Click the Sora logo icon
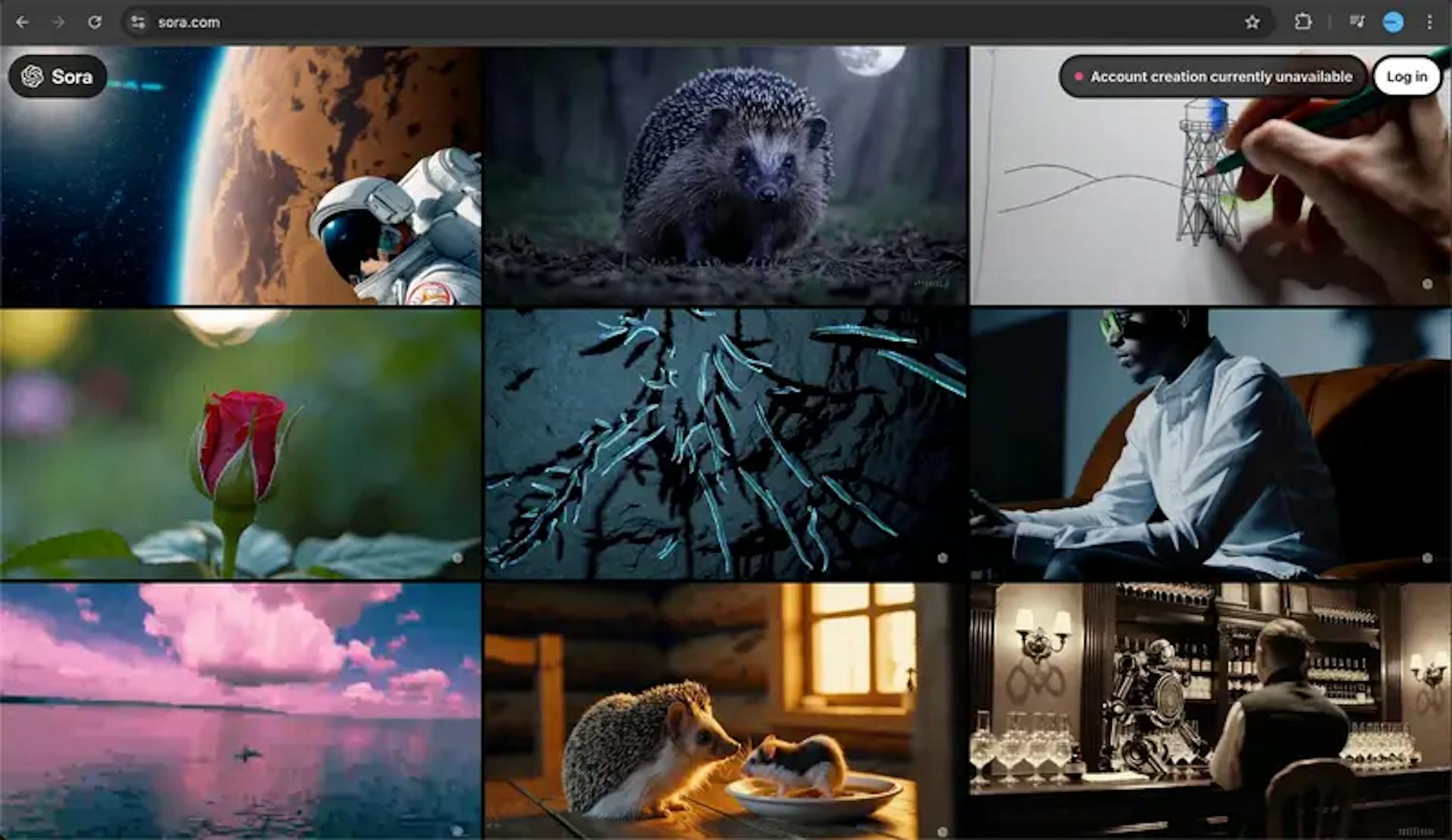Image resolution: width=1452 pixels, height=840 pixels. (32, 76)
